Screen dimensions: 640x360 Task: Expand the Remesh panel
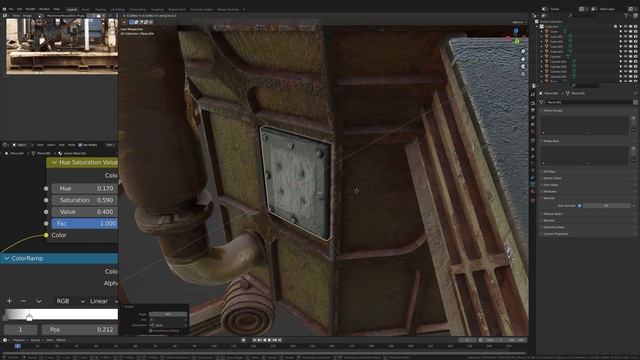click(x=549, y=221)
